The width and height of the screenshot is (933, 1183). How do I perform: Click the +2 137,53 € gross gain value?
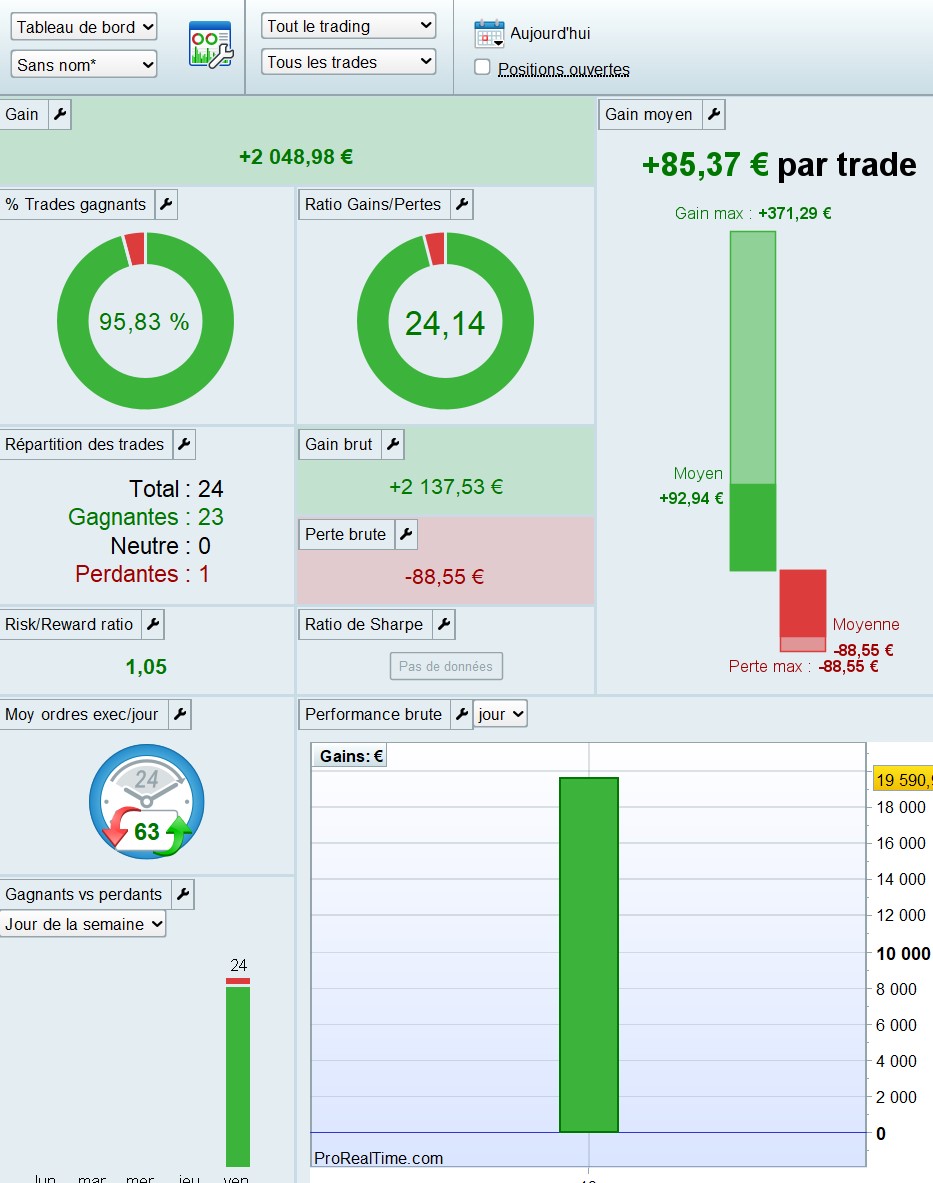(446, 487)
